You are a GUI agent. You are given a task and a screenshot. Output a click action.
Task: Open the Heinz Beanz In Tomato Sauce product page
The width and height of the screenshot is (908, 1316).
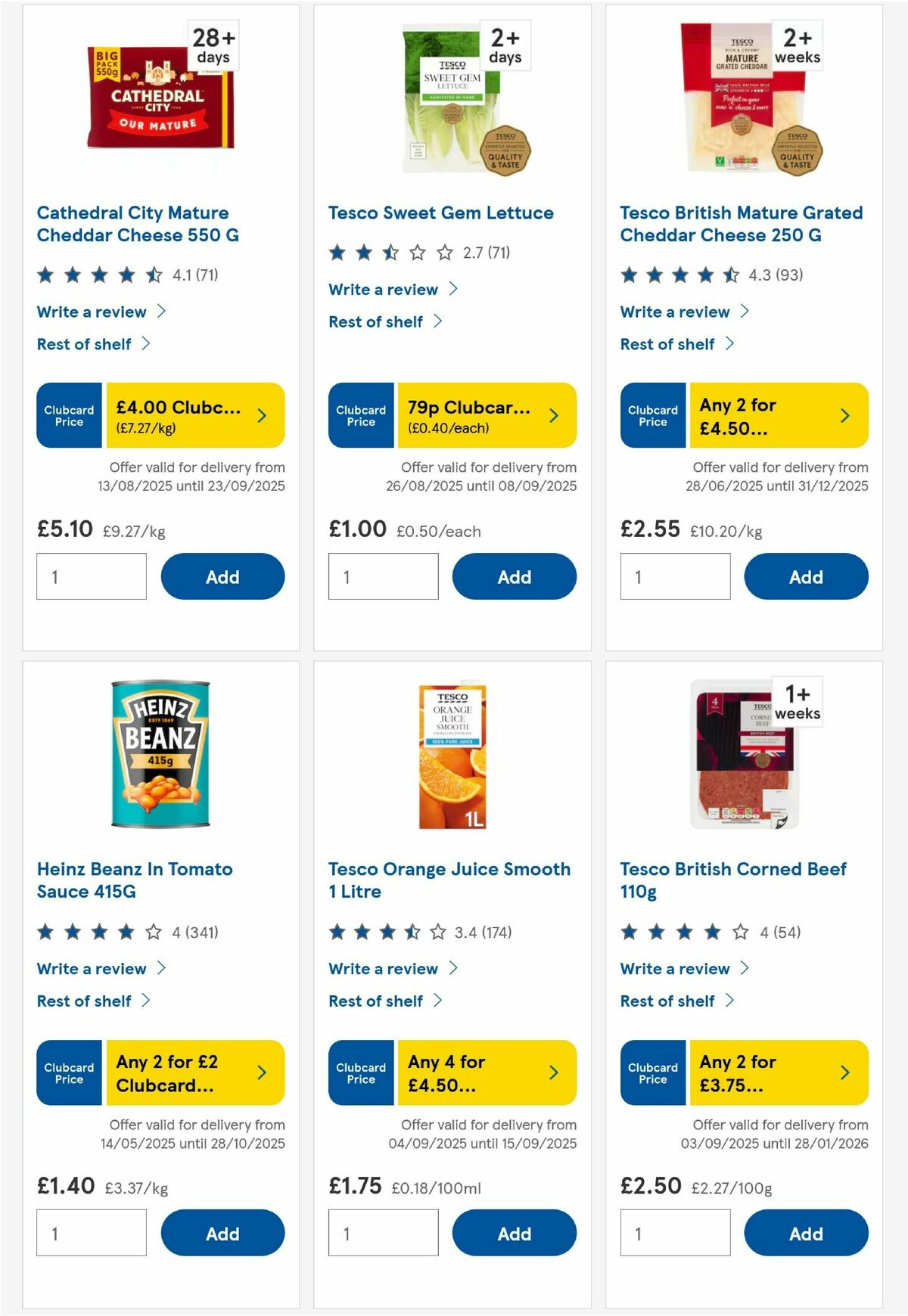(x=135, y=880)
